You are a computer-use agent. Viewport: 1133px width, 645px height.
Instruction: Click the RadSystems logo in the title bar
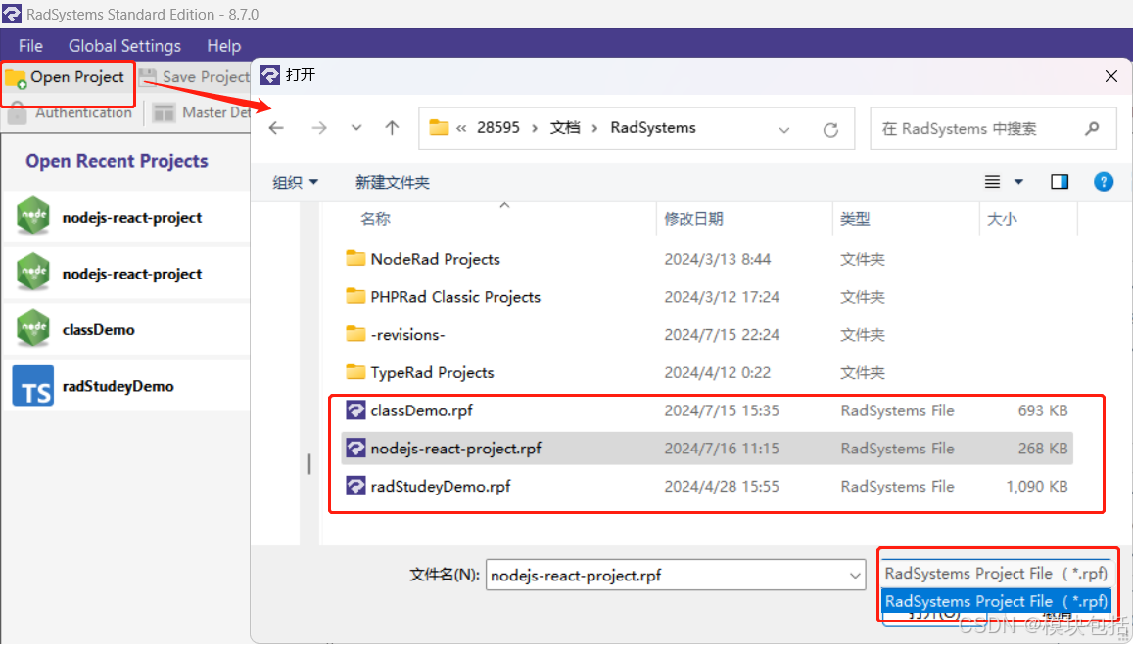point(13,14)
